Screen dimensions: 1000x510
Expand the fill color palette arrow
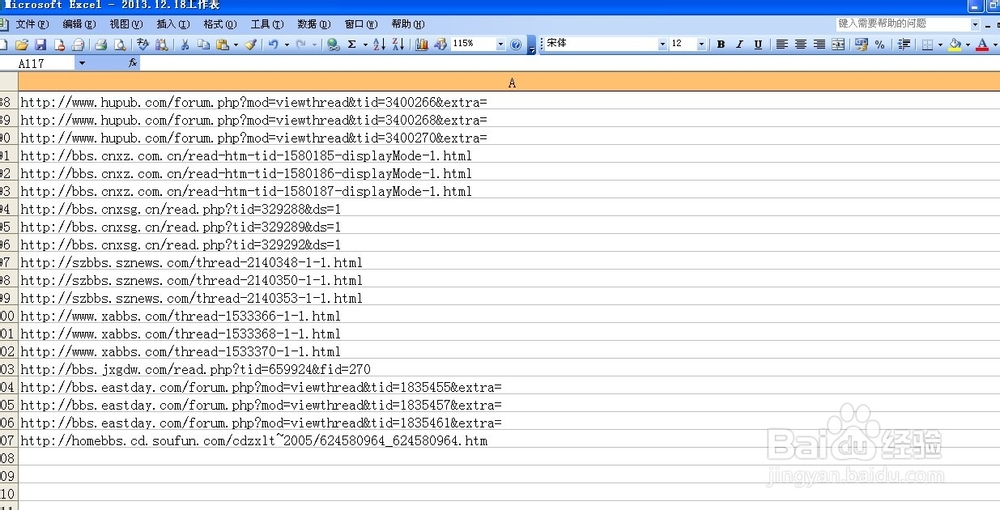coord(967,45)
